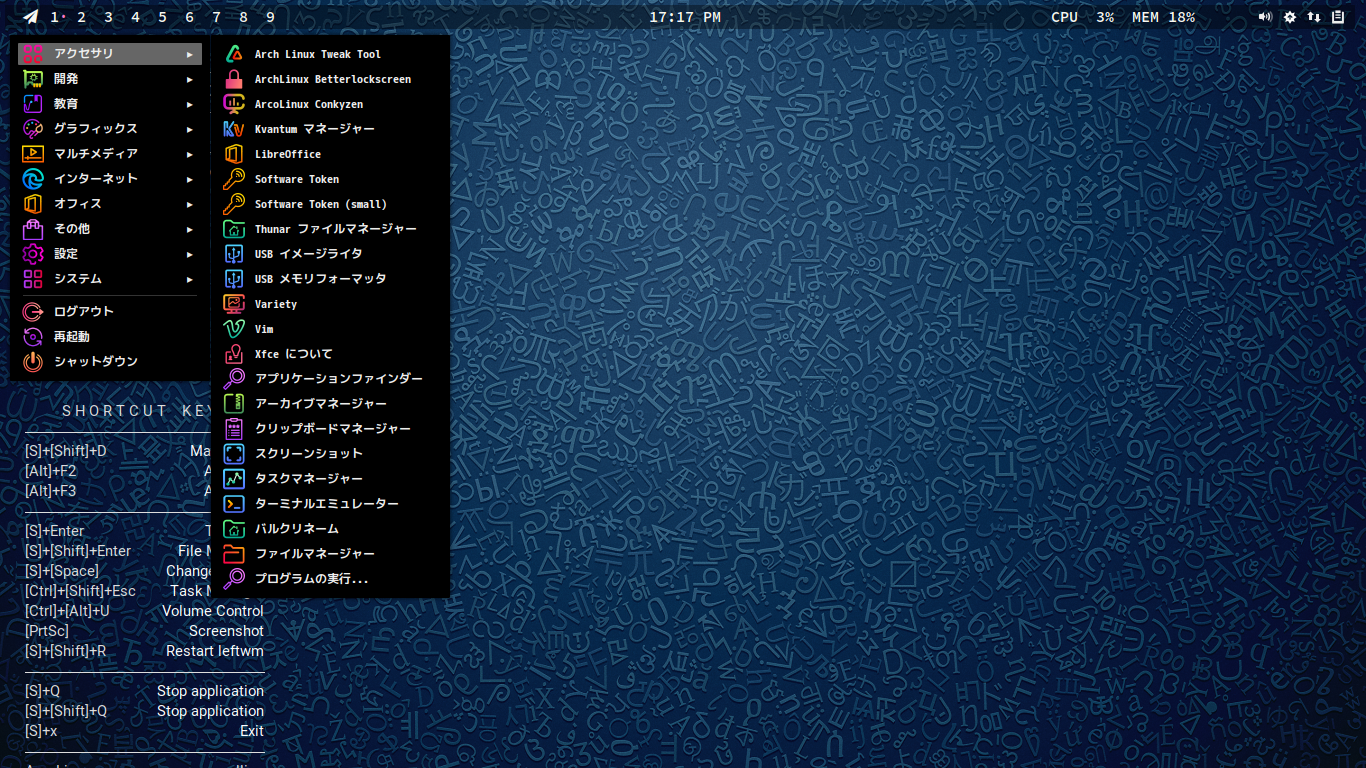Open the インターネット category label
The height and width of the screenshot is (768, 1366).
coord(96,179)
